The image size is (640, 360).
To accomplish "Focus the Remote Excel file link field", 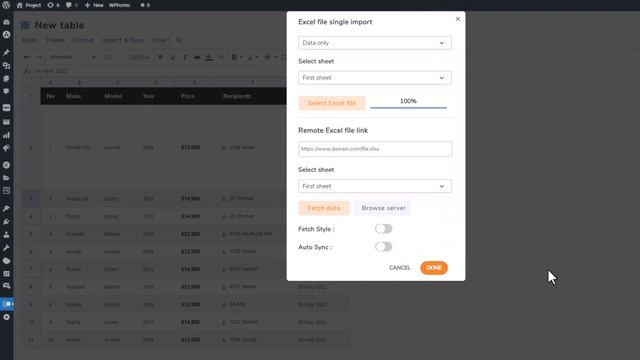I will (375, 149).
